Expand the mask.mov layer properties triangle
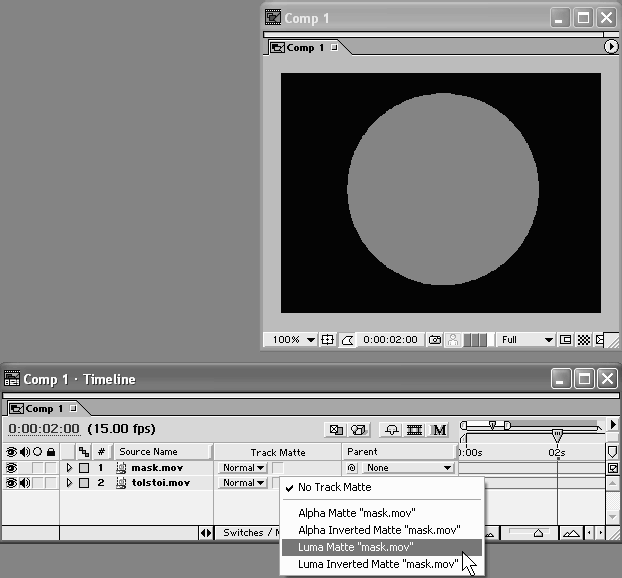The image size is (622, 578). point(69,468)
